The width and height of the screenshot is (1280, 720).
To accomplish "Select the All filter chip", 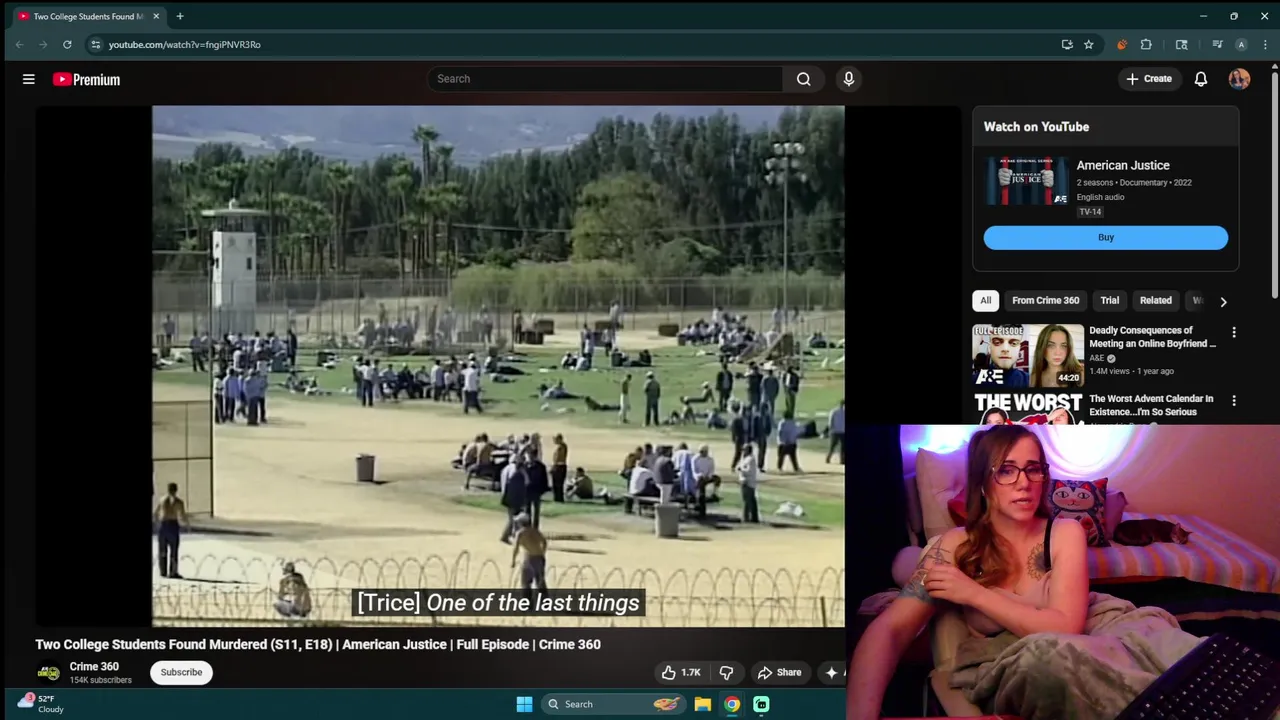I will click(985, 300).
